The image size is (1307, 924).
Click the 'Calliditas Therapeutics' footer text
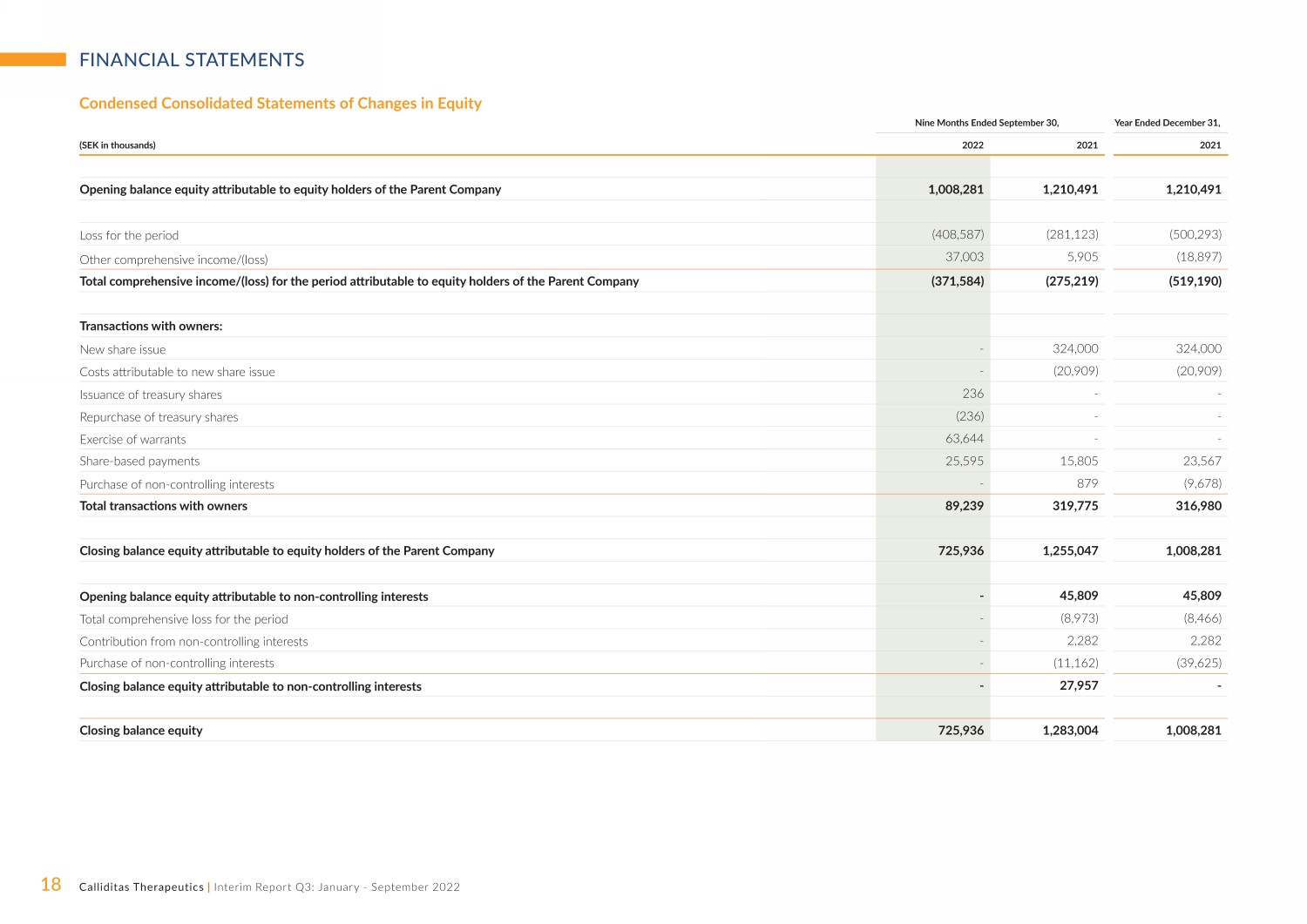141,887
